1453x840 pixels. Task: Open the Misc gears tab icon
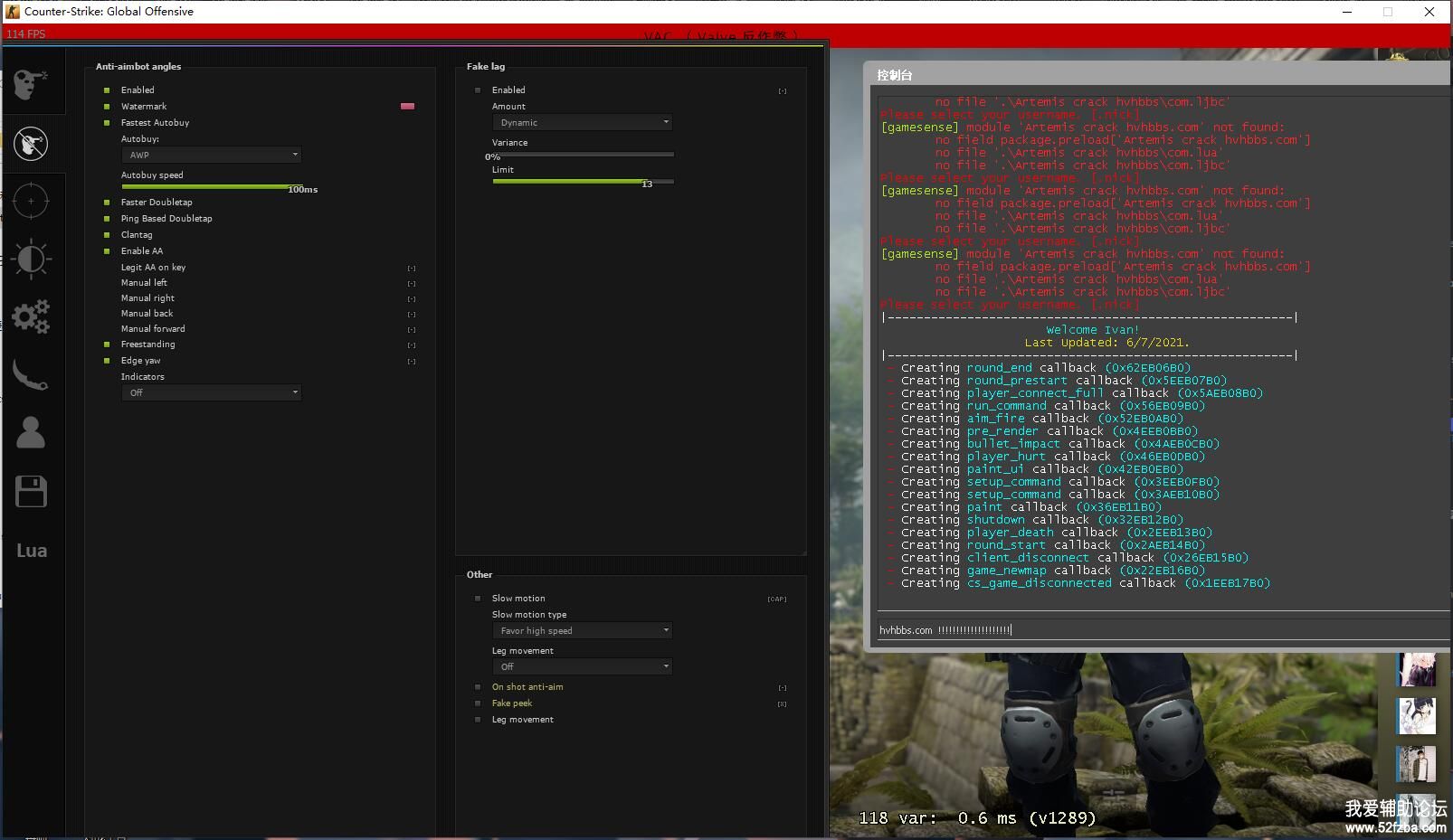(x=31, y=316)
